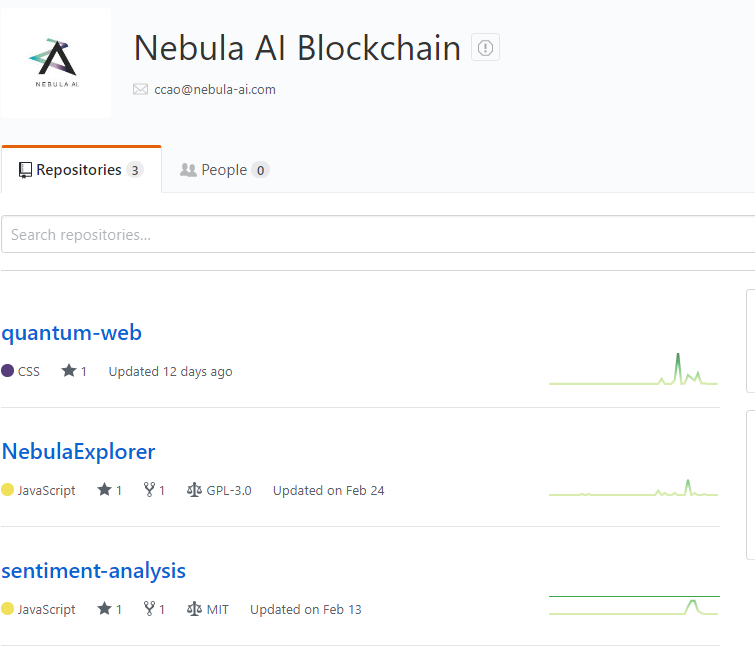Click the star icon for quantum-web
755x652 pixels.
point(69,371)
